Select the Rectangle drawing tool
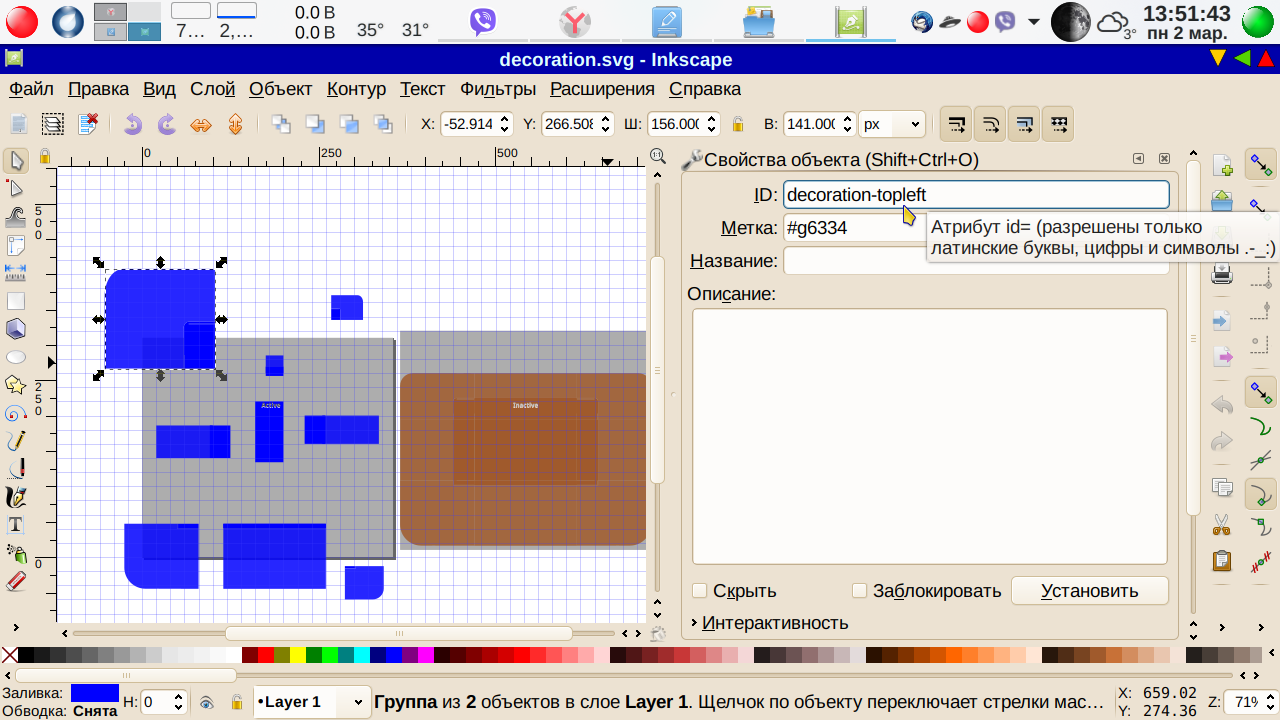The width and height of the screenshot is (1280, 720). pyautogui.click(x=16, y=300)
